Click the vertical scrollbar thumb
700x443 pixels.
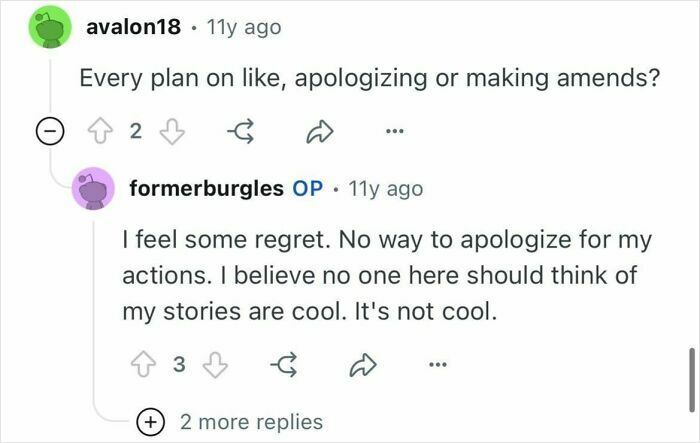click(692, 380)
